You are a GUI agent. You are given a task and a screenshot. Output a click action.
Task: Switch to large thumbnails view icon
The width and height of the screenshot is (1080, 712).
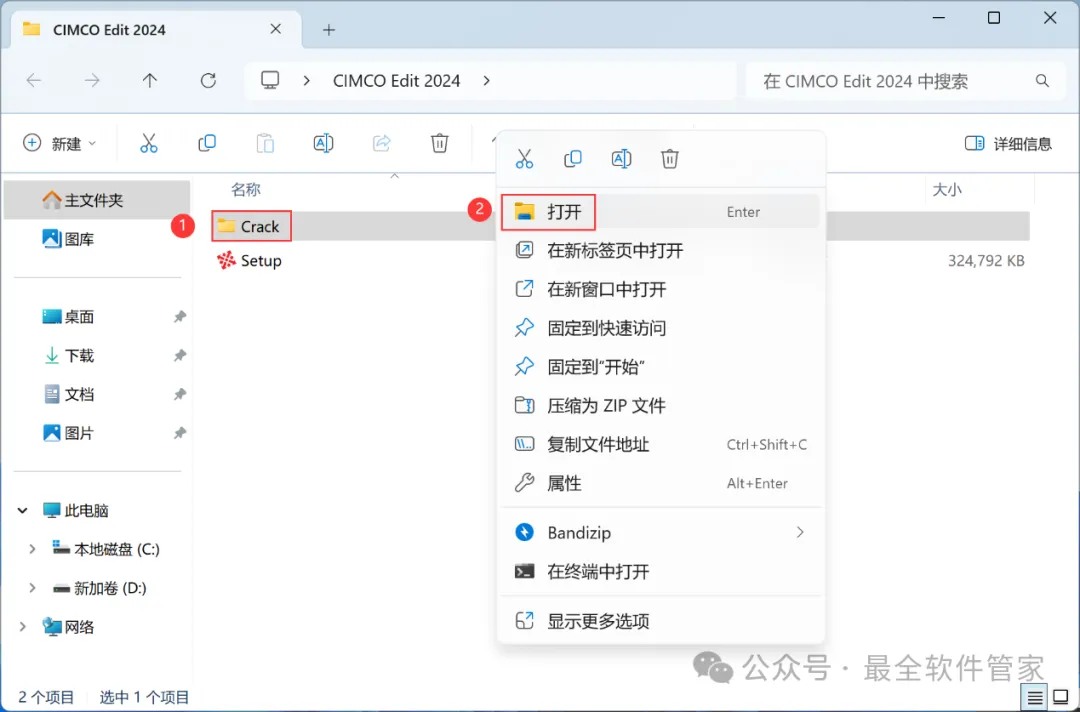tap(1061, 698)
